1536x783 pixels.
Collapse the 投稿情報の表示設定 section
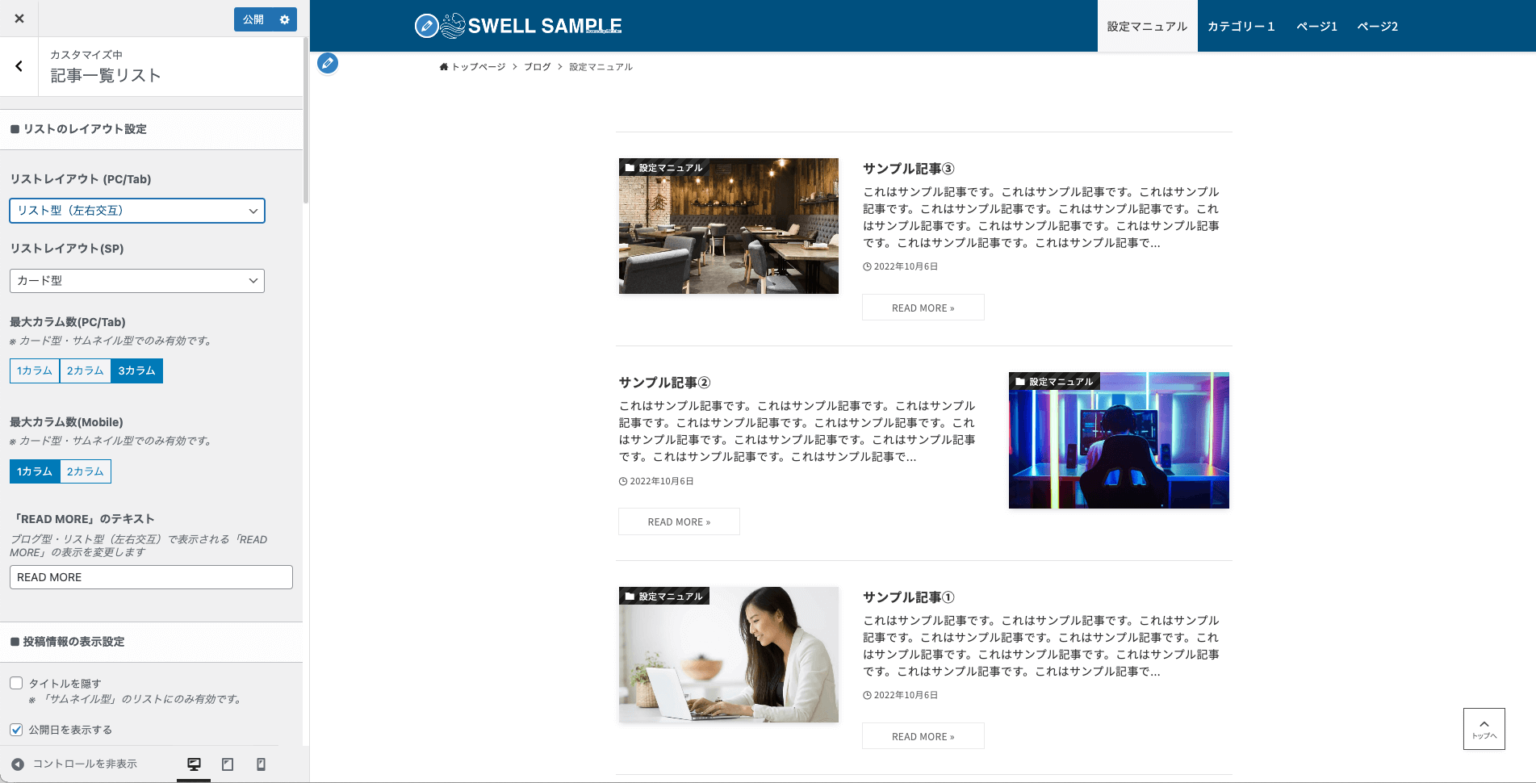pos(151,641)
